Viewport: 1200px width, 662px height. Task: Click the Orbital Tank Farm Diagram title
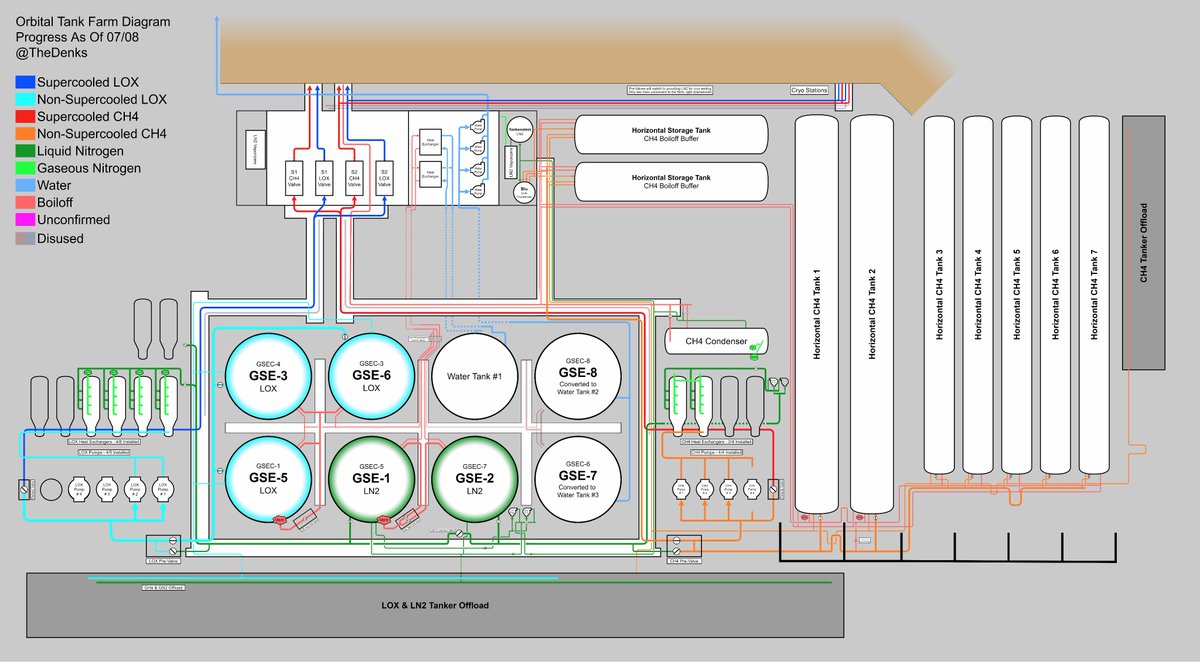pos(92,21)
